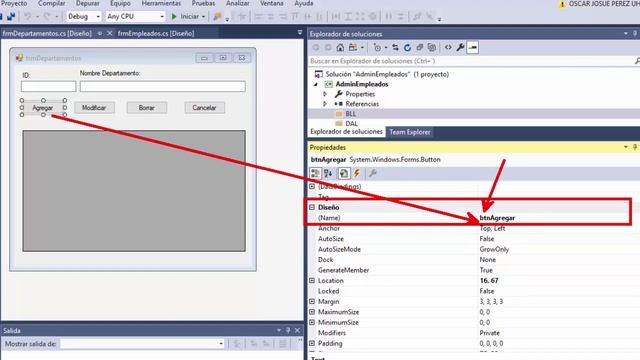Show Events with lightning bolt icon
Viewport: 640px width, 360px height.
pyautogui.click(x=357, y=173)
